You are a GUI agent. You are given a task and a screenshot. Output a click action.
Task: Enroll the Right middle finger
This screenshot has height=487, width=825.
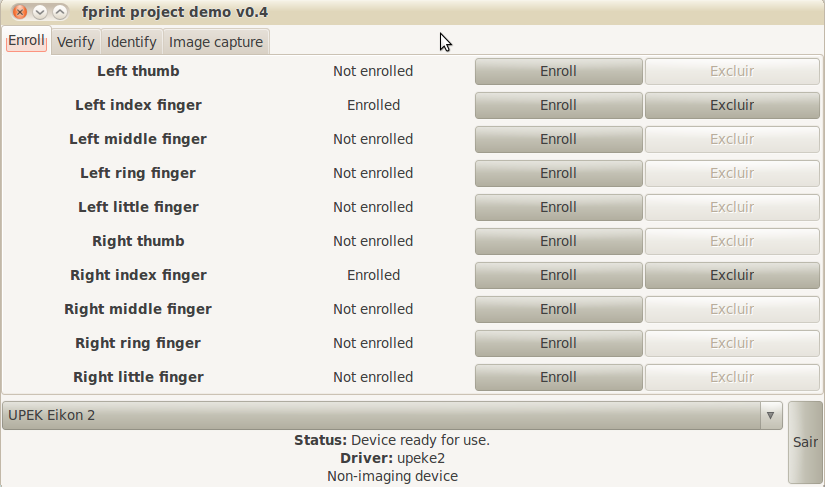point(558,309)
